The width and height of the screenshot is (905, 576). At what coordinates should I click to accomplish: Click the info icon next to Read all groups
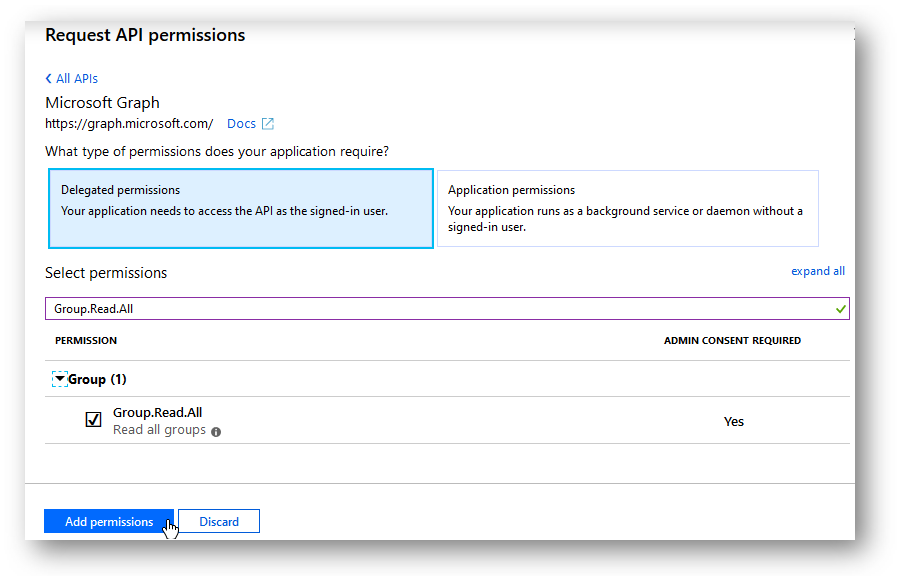(x=216, y=432)
